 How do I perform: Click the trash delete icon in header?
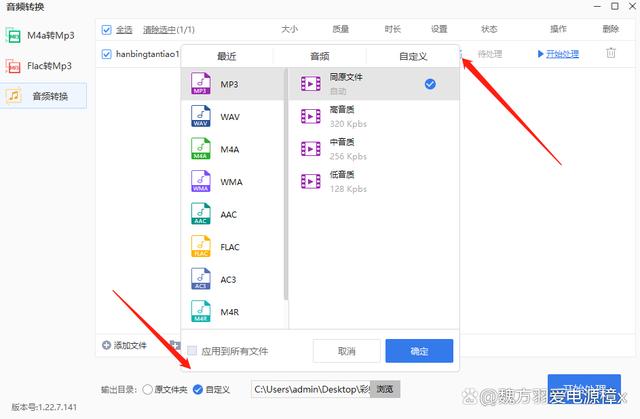click(611, 30)
